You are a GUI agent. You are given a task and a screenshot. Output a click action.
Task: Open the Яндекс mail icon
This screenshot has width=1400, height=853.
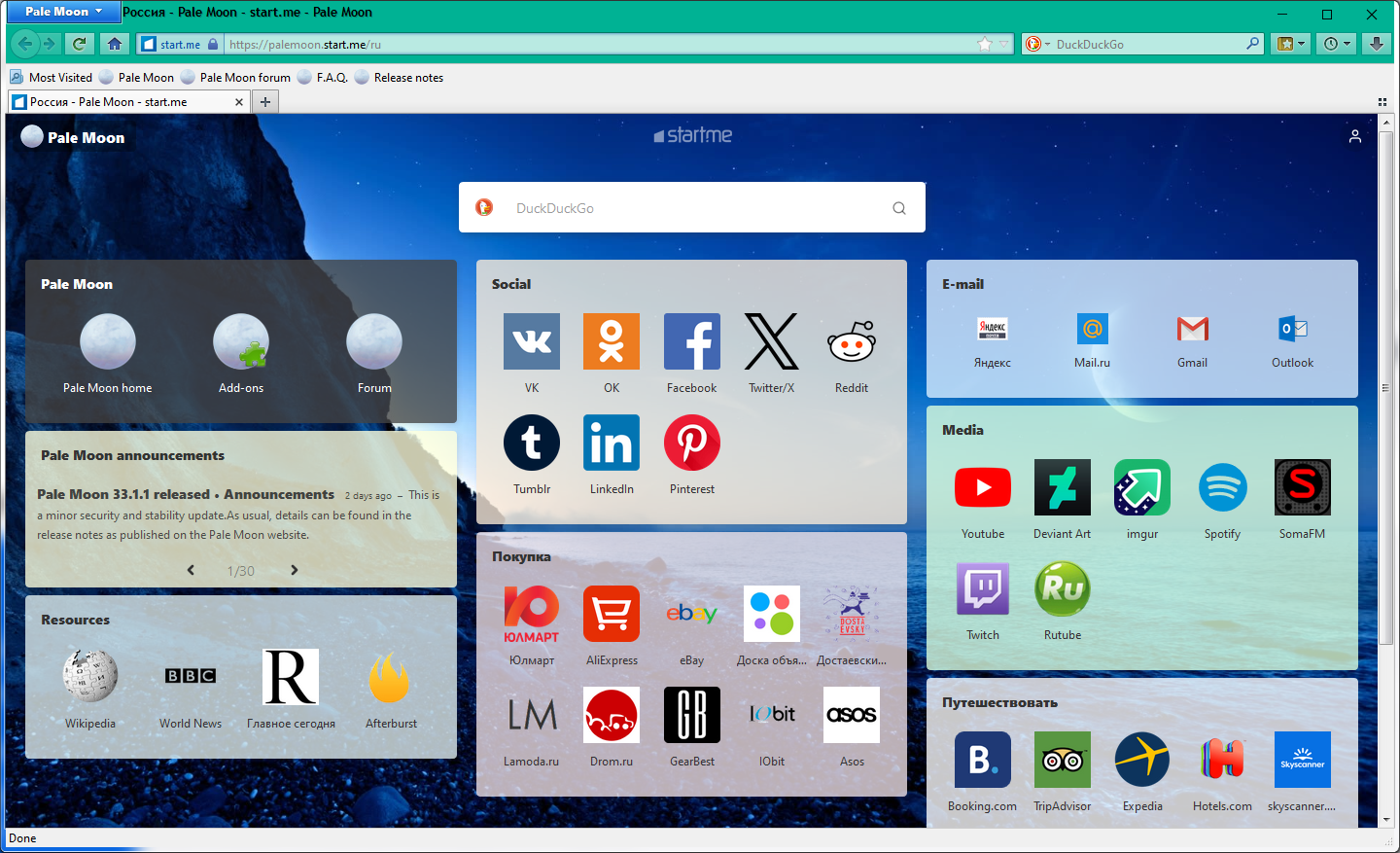click(x=993, y=329)
